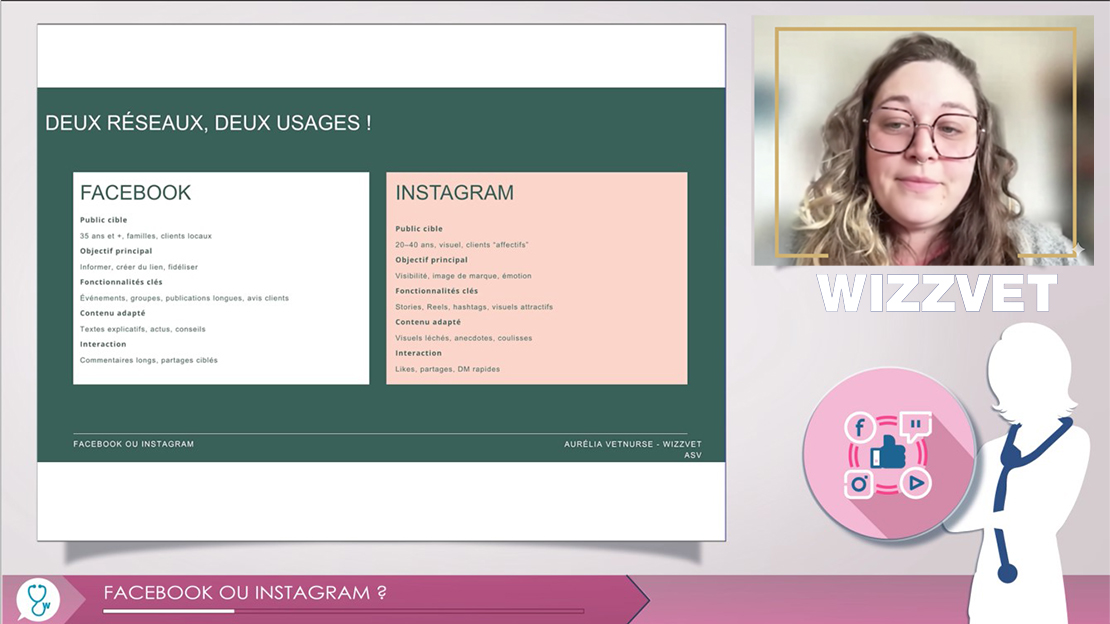The image size is (1110, 624).
Task: Click the stethoscope logo in bottom banner
Action: 38,599
